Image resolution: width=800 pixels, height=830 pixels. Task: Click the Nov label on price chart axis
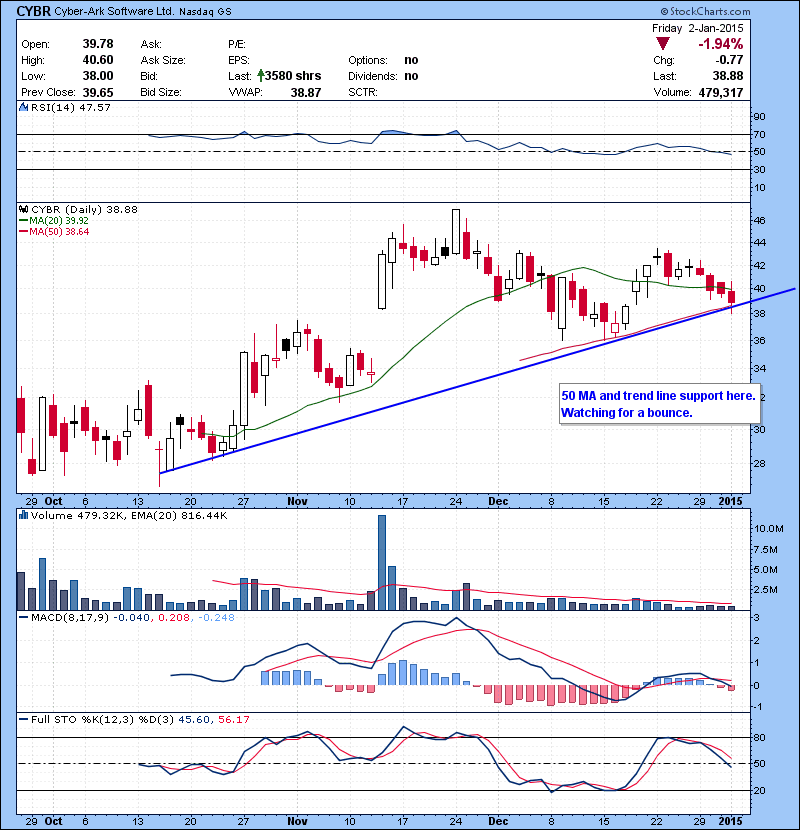point(297,501)
